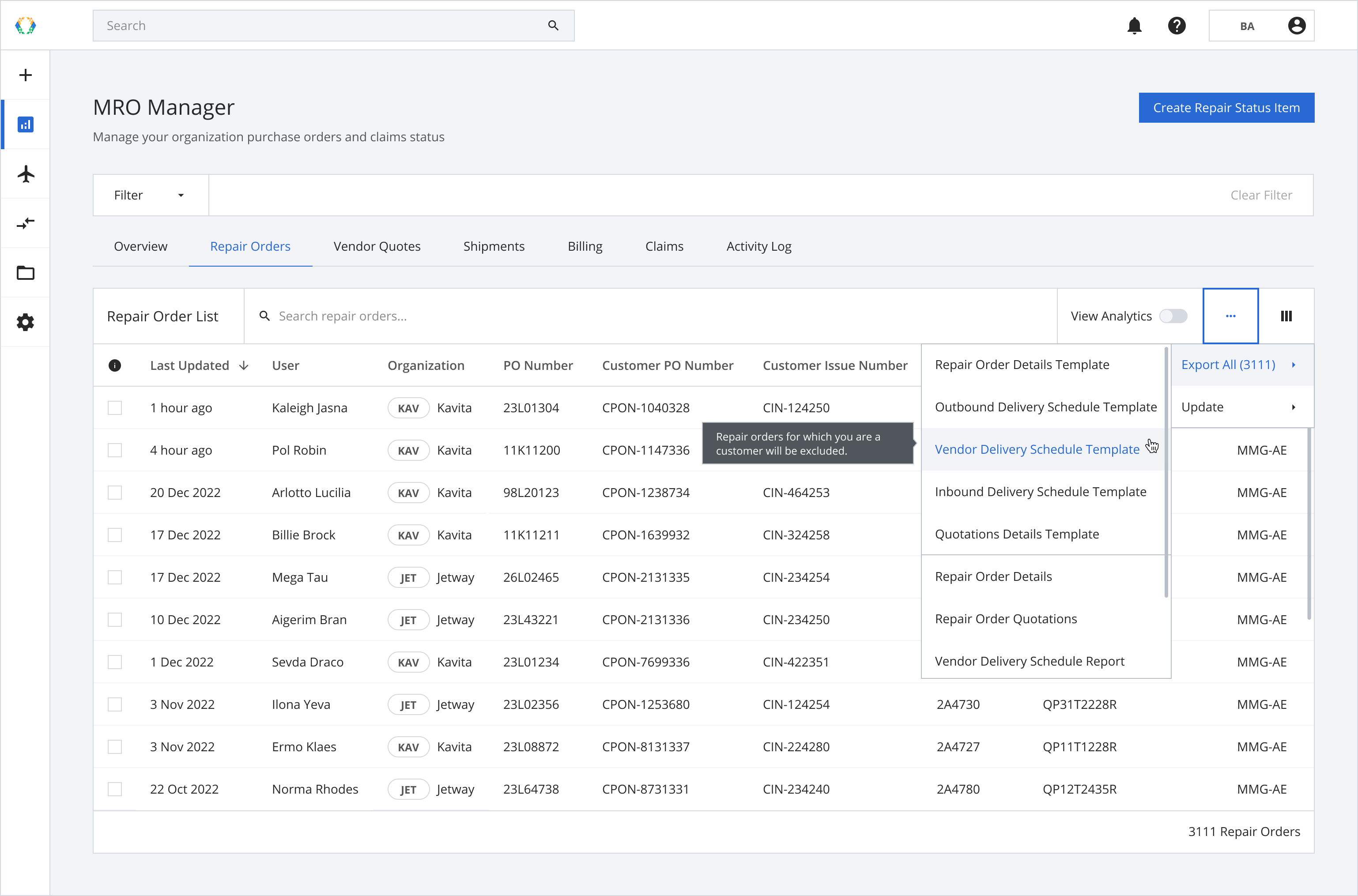Open the Shipments tab
Image resolution: width=1358 pixels, height=896 pixels.
pyautogui.click(x=494, y=246)
